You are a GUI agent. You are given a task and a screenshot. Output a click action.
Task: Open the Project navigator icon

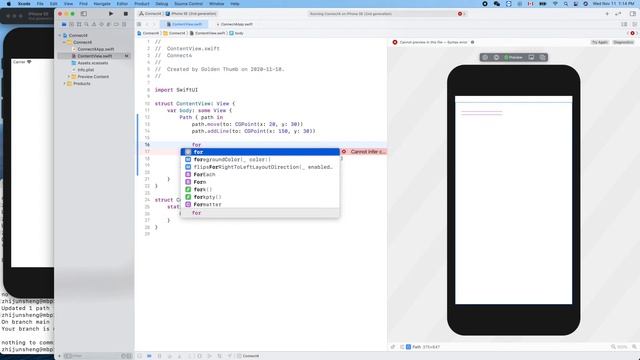(x=64, y=24)
